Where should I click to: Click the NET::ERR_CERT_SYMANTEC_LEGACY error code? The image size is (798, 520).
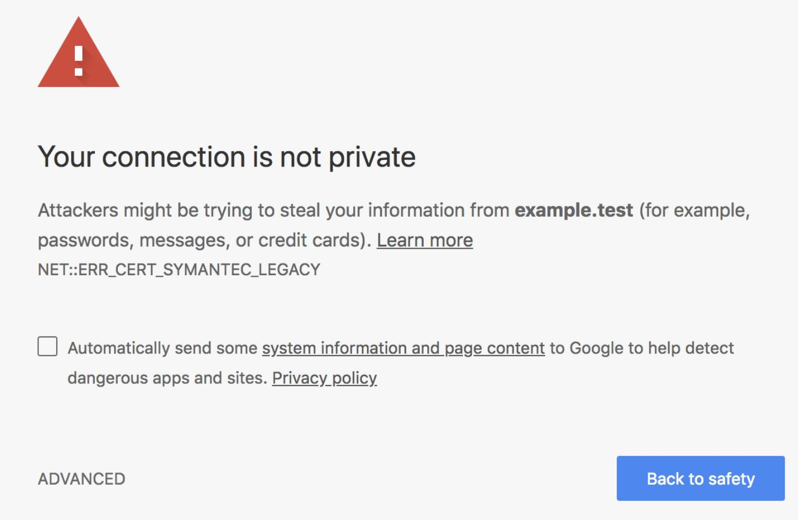(x=179, y=270)
